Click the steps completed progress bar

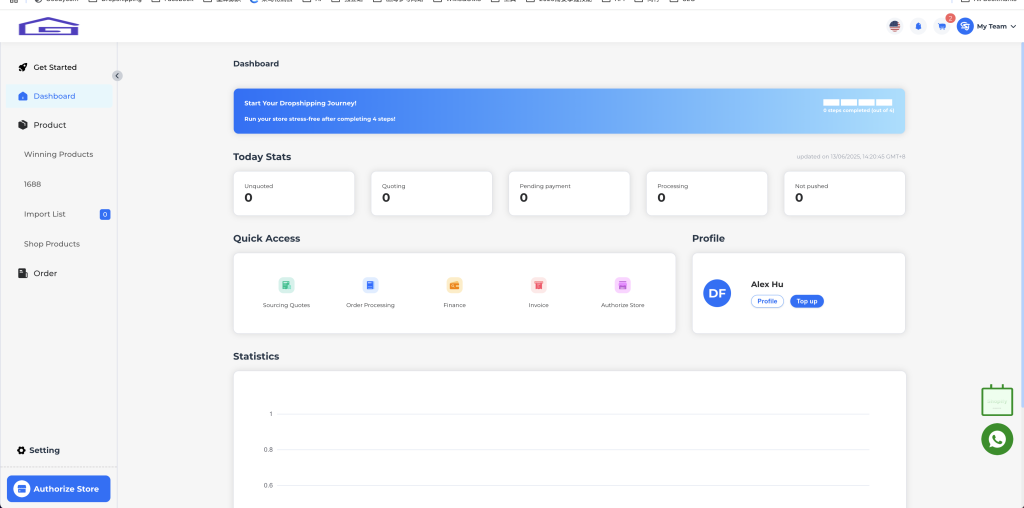(x=858, y=103)
